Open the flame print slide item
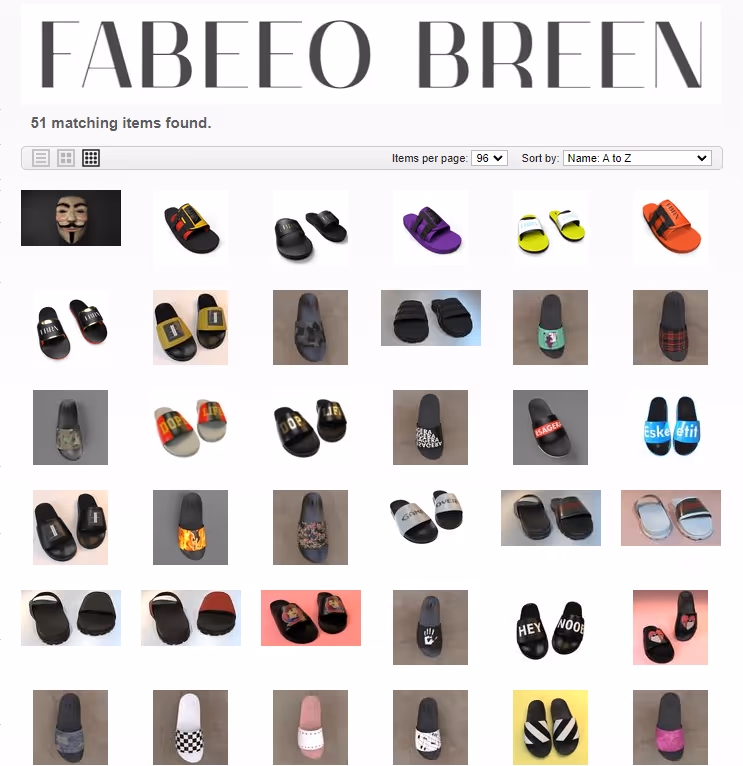 (191, 528)
